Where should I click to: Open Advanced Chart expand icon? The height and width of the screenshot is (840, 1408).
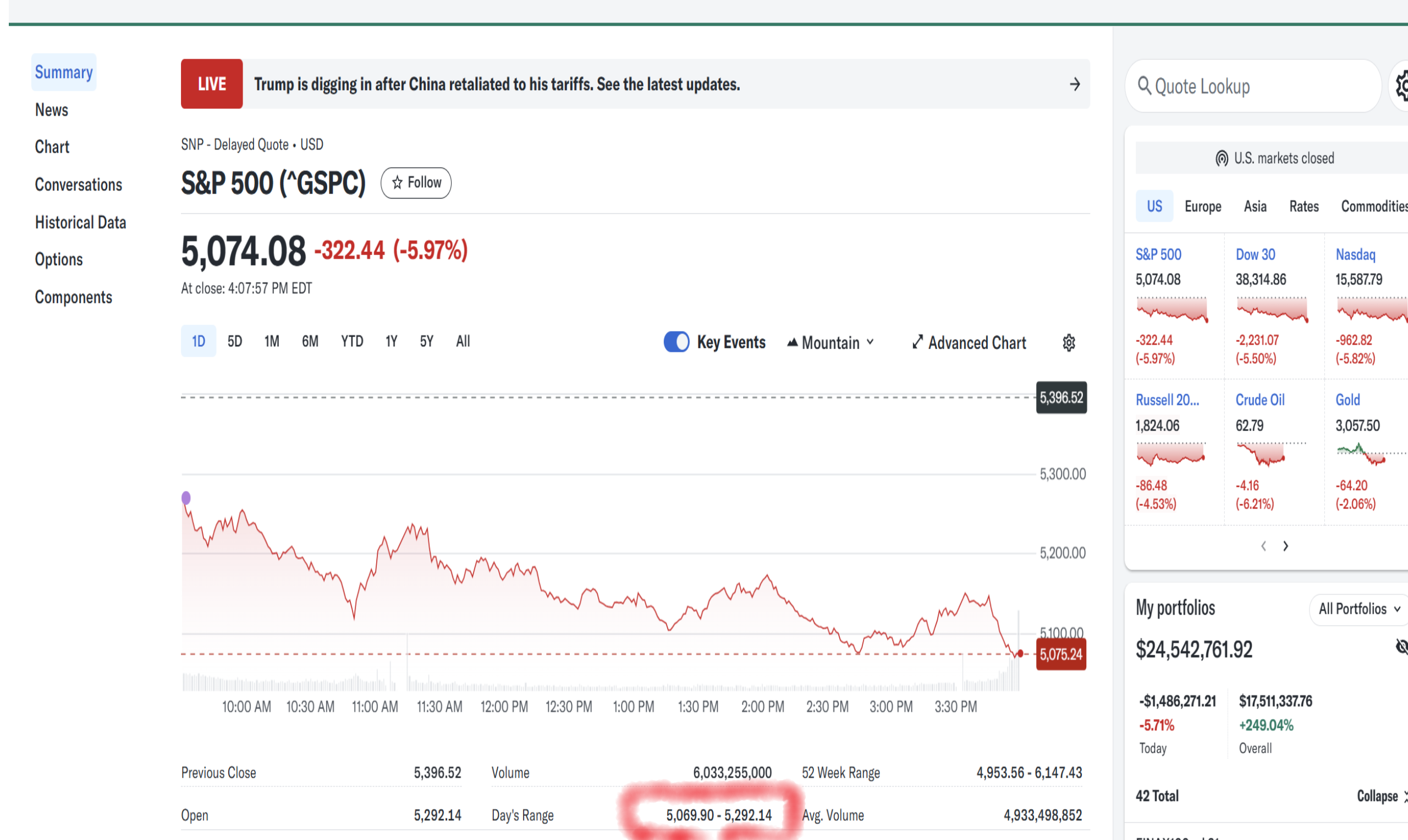coord(917,342)
